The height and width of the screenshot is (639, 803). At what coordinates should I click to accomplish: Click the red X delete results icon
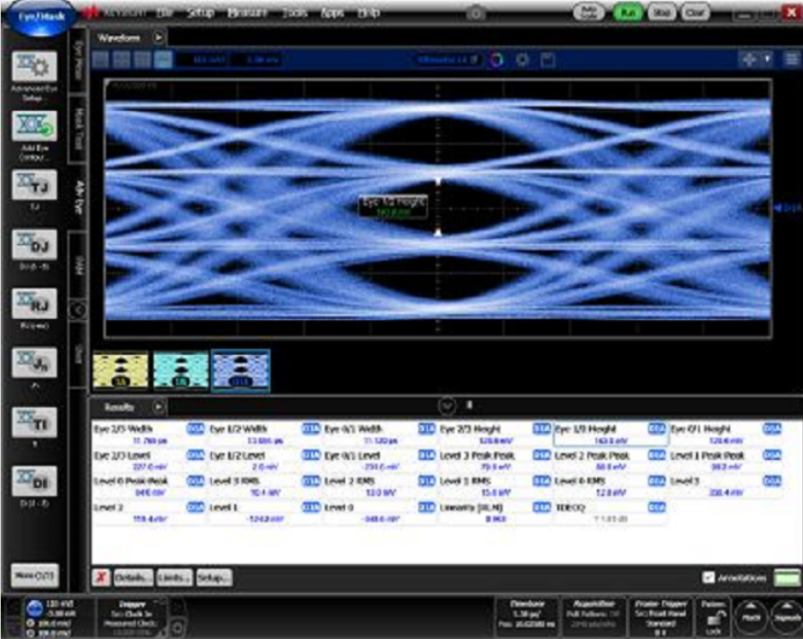coord(101,578)
